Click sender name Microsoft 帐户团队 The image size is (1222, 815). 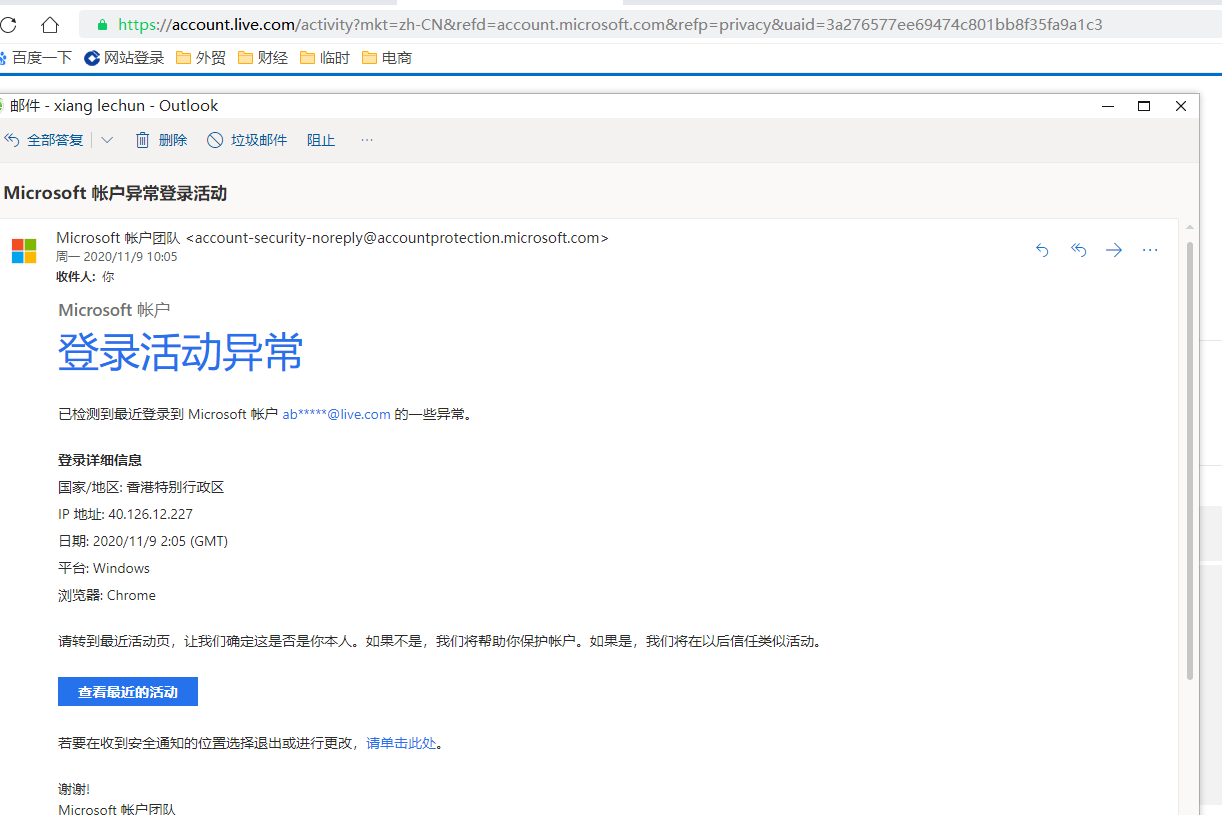pos(118,238)
